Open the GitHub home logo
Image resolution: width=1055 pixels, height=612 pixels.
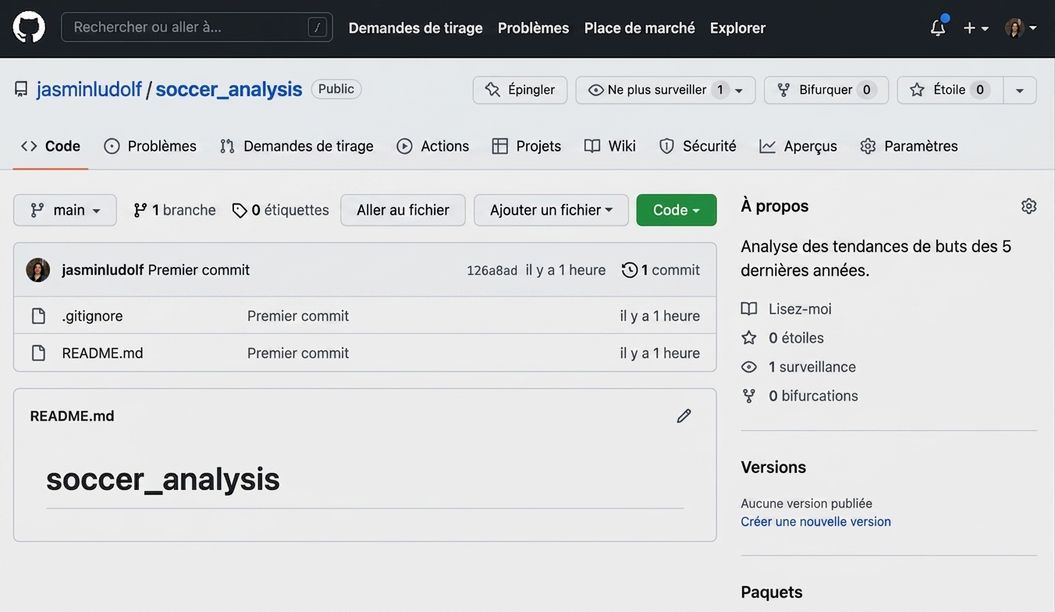[x=29, y=28]
